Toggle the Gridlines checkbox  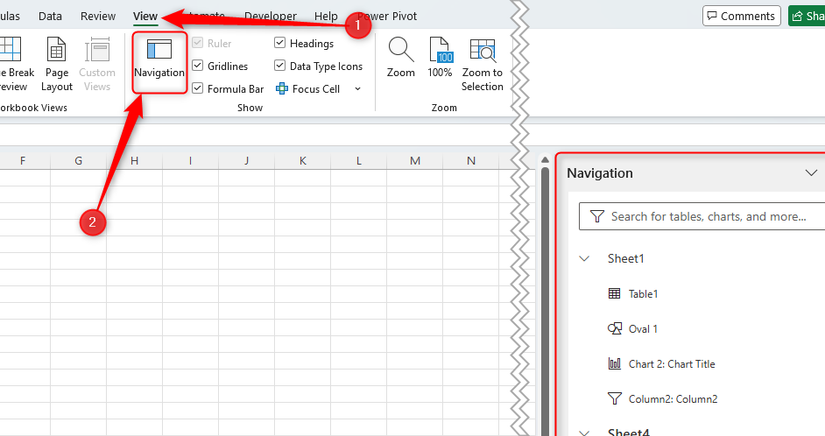tap(198, 66)
